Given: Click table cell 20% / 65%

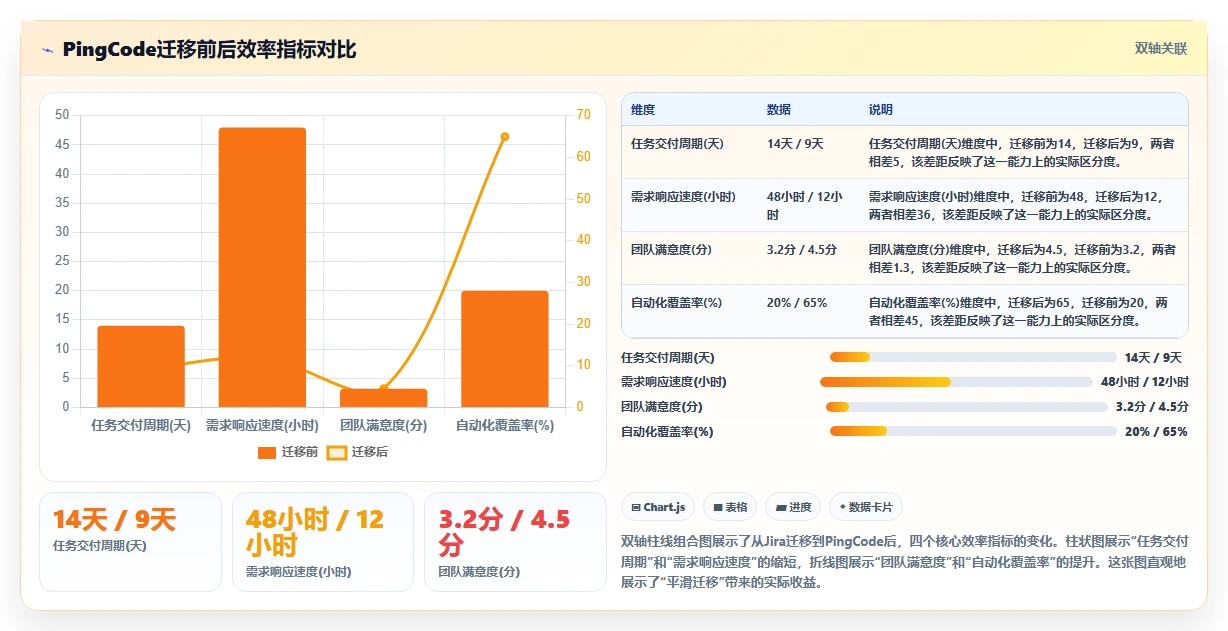Looking at the screenshot, I should [797, 303].
